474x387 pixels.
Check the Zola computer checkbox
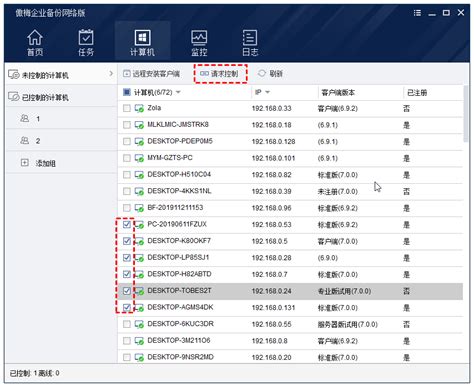[127, 108]
